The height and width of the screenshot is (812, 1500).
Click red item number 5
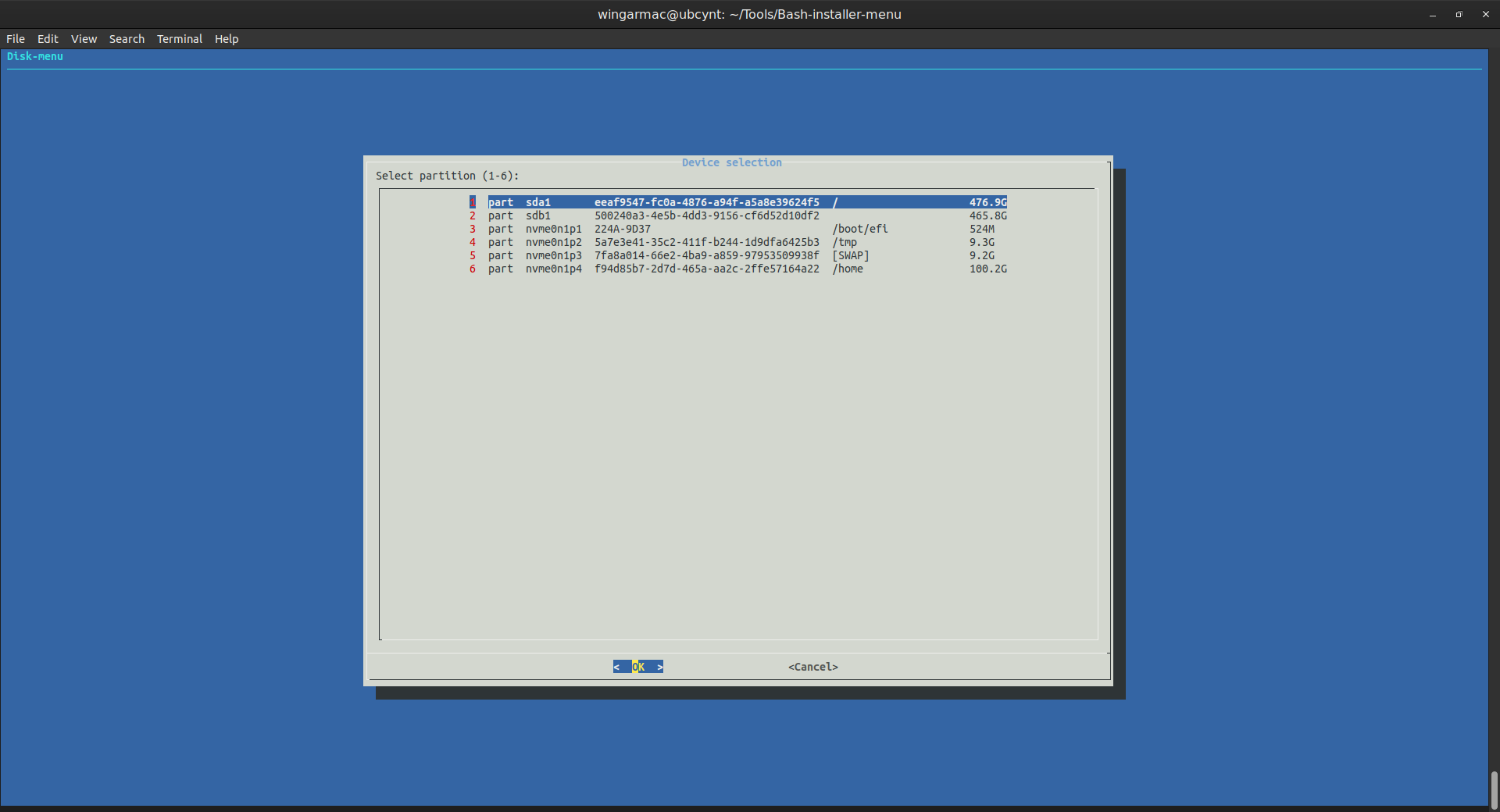(x=473, y=255)
